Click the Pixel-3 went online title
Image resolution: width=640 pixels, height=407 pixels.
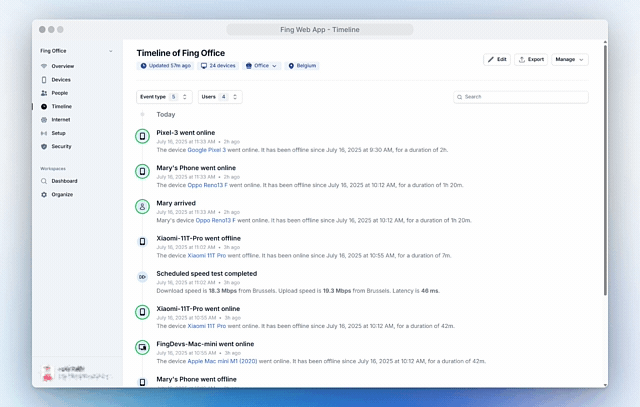point(186,133)
